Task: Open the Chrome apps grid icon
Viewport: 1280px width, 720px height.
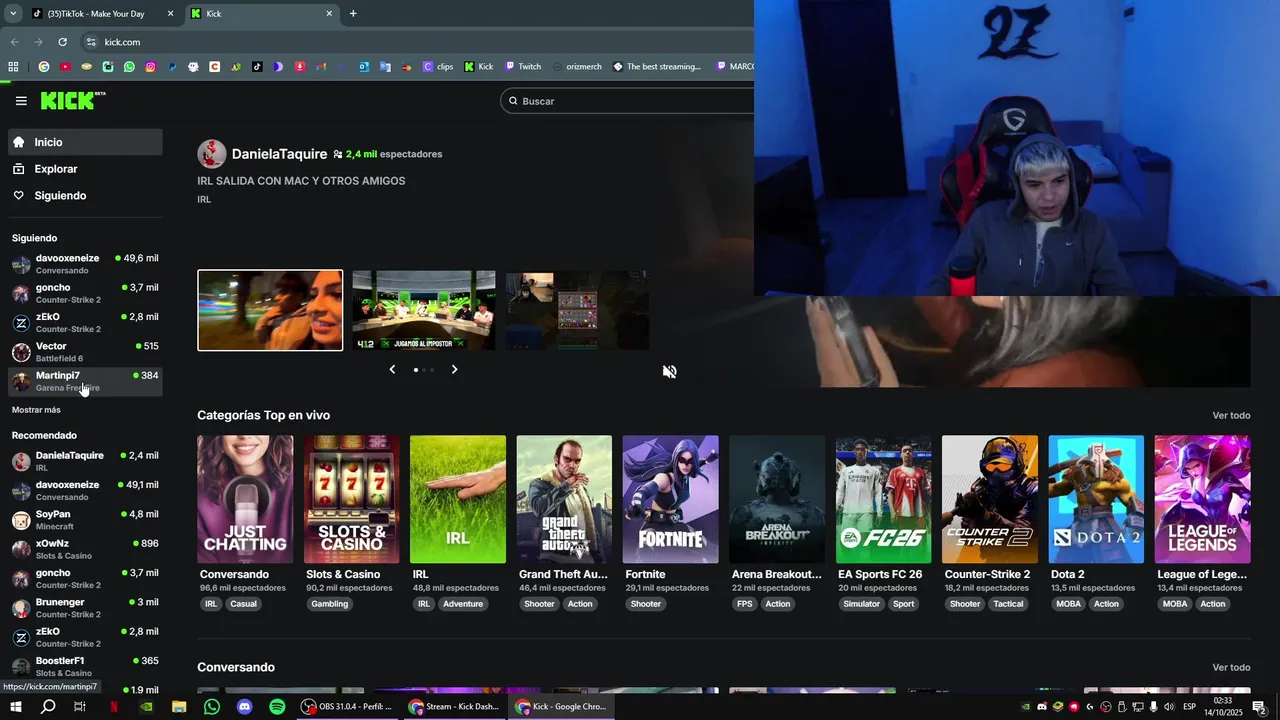Action: pyautogui.click(x=13, y=67)
